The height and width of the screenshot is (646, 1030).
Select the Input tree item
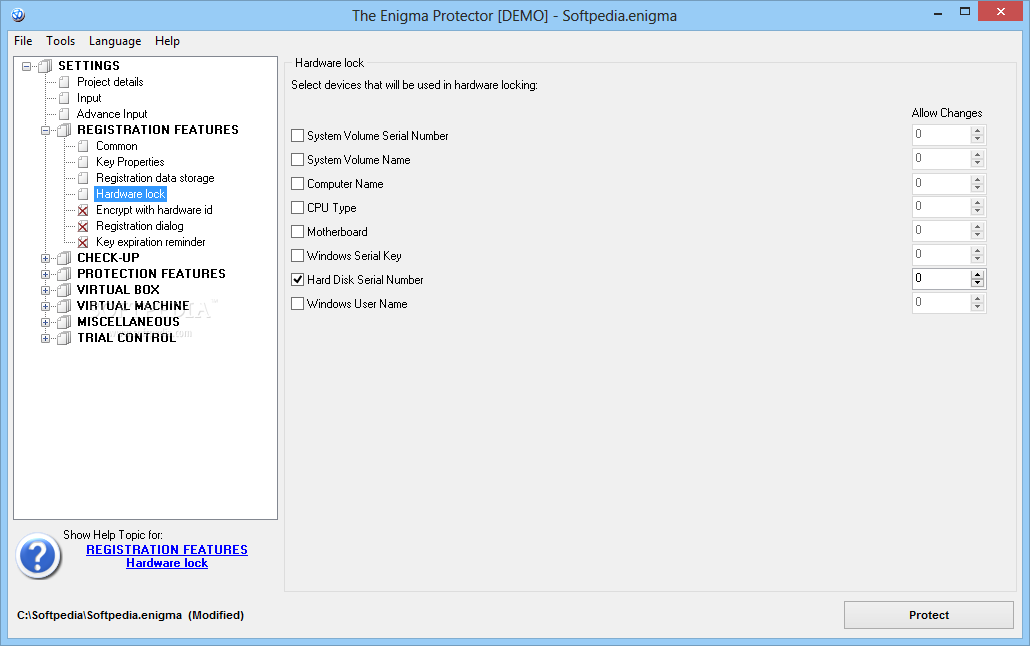pos(89,98)
